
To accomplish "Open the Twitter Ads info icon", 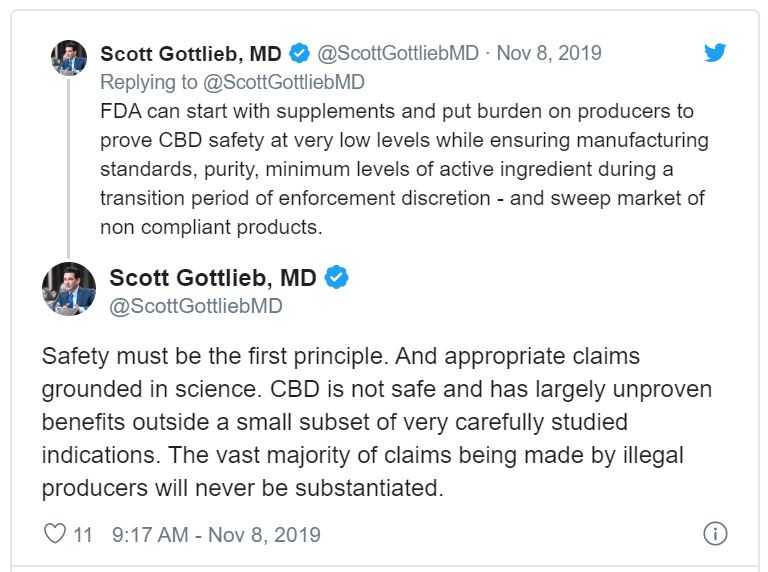I will pyautogui.click(x=715, y=533).
